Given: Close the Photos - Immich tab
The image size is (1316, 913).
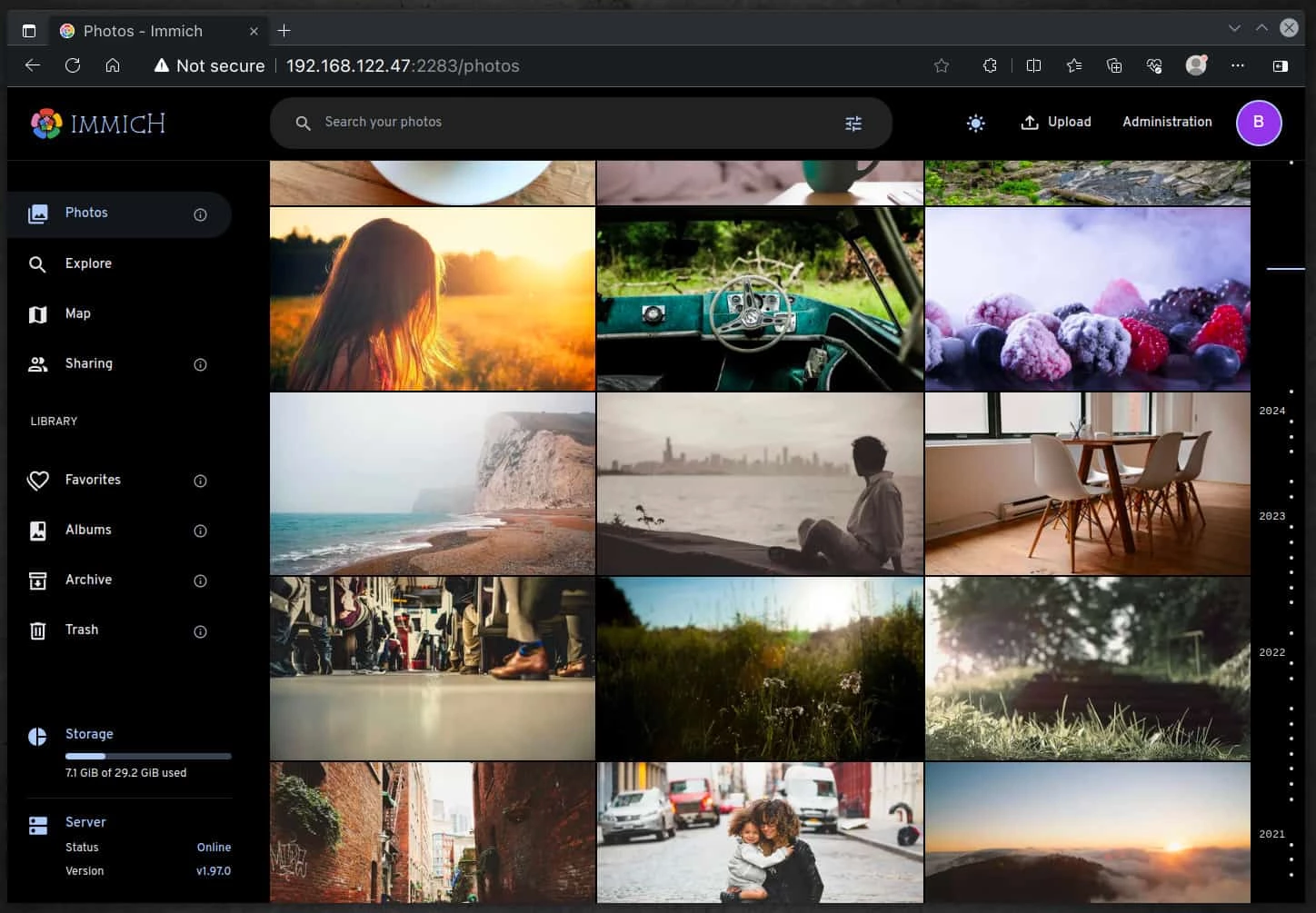Looking at the screenshot, I should tap(254, 31).
